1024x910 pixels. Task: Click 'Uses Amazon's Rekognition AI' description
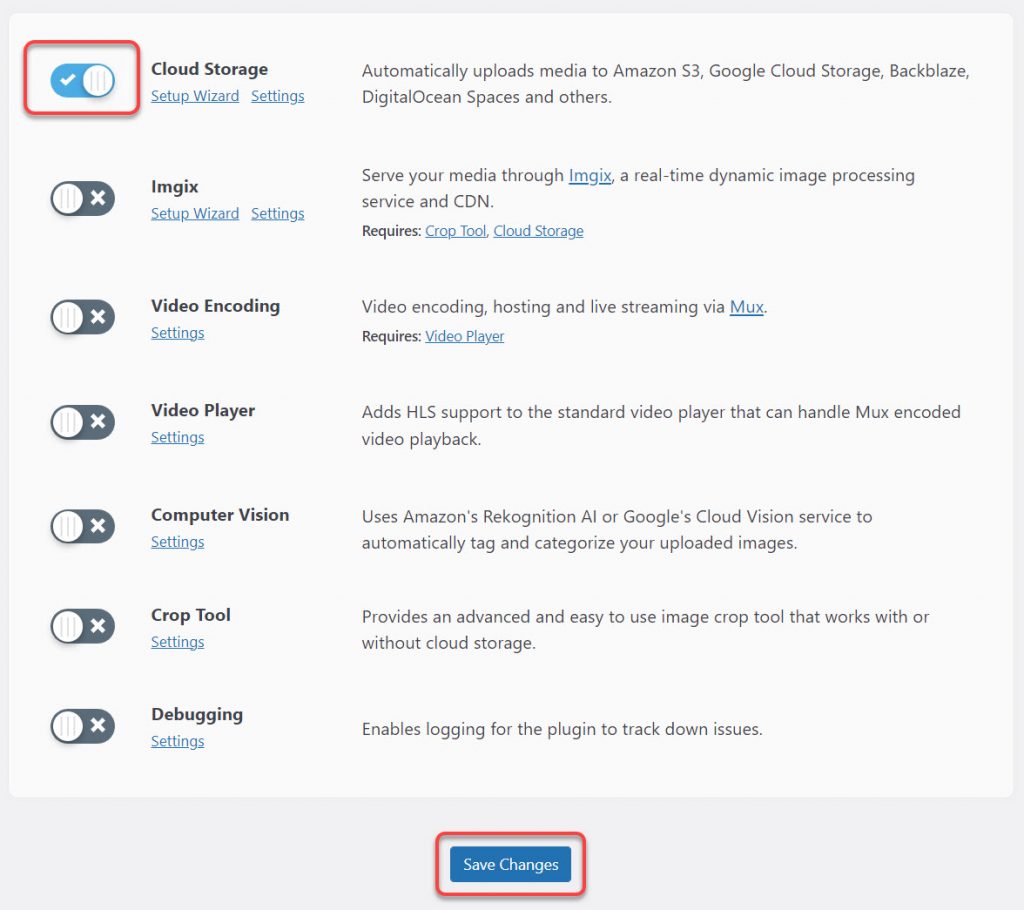click(x=616, y=530)
